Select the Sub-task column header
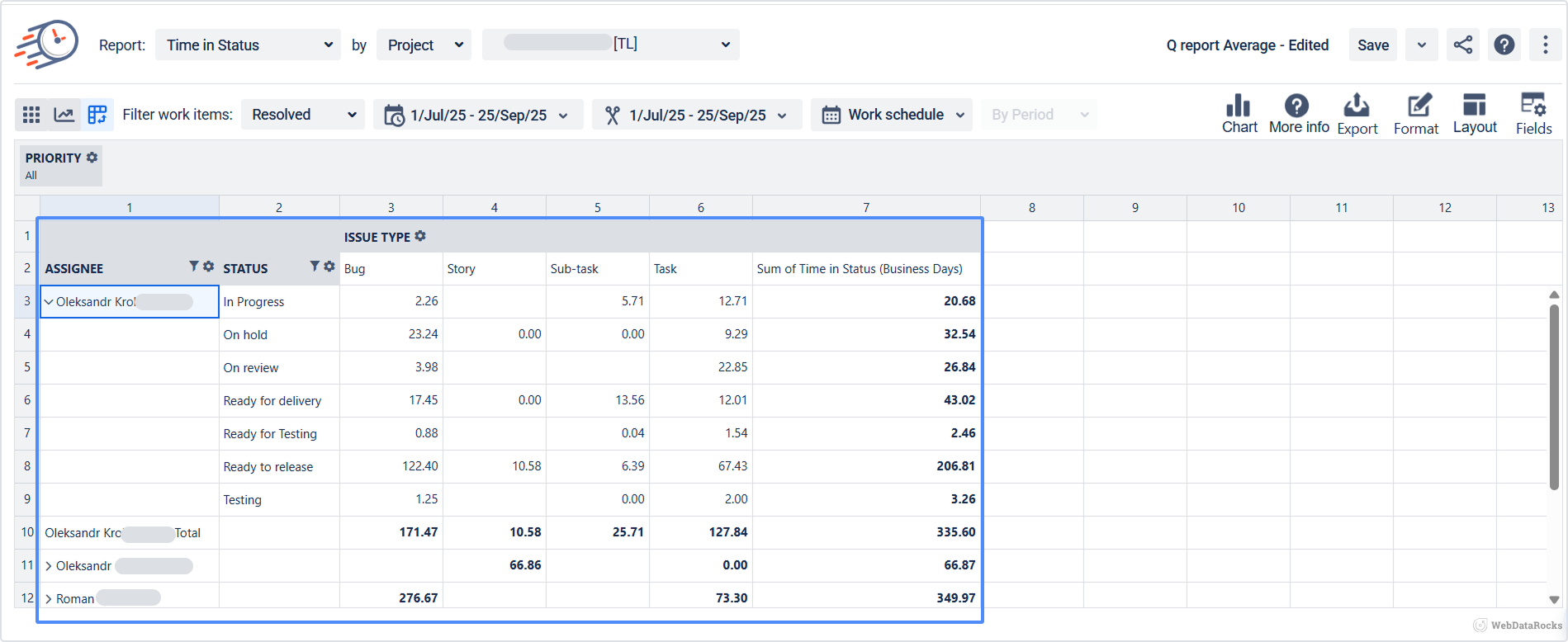Viewport: 1568px width, 642px height. [x=598, y=269]
